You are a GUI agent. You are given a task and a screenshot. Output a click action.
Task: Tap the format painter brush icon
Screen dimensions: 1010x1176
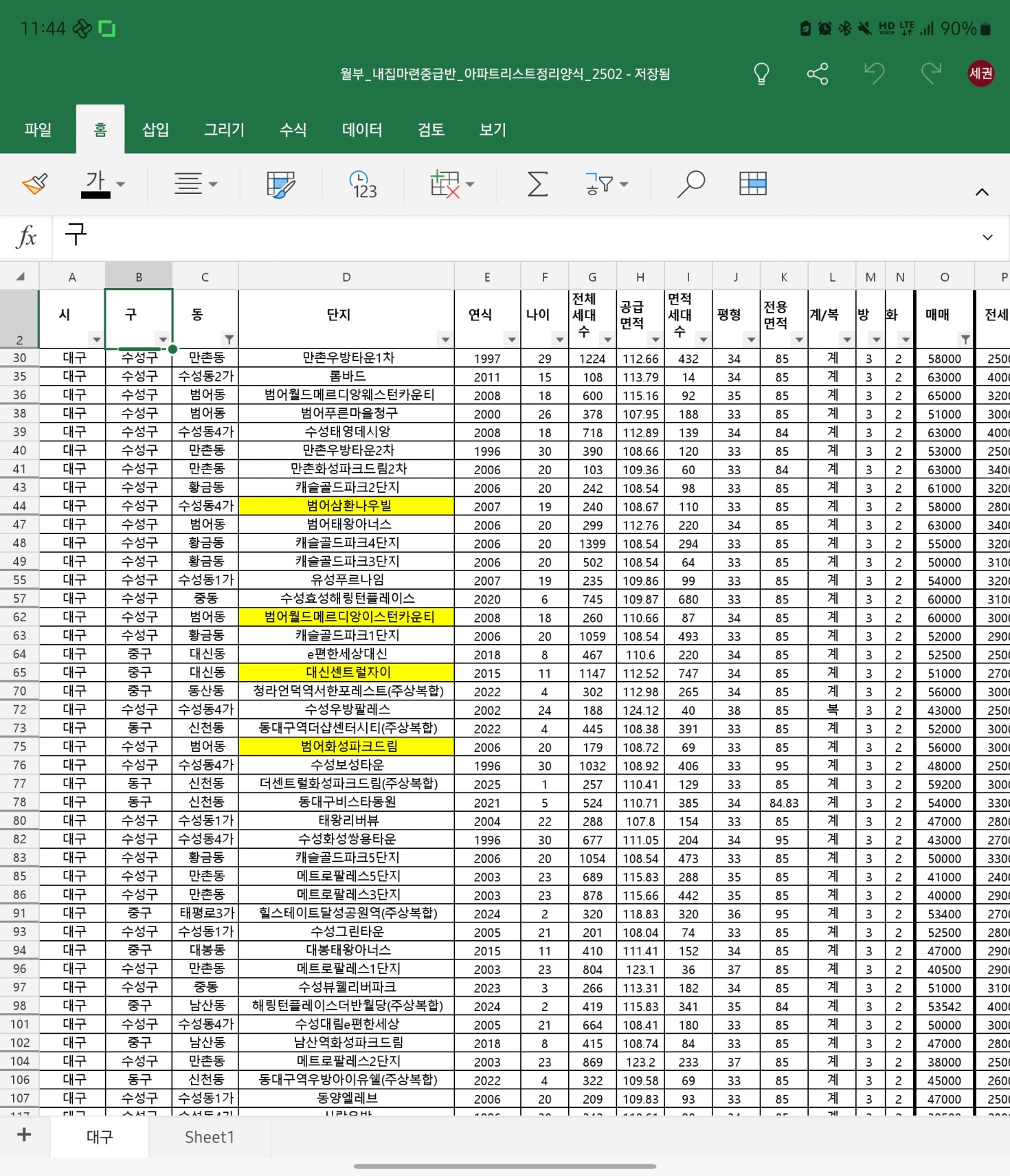(x=35, y=184)
